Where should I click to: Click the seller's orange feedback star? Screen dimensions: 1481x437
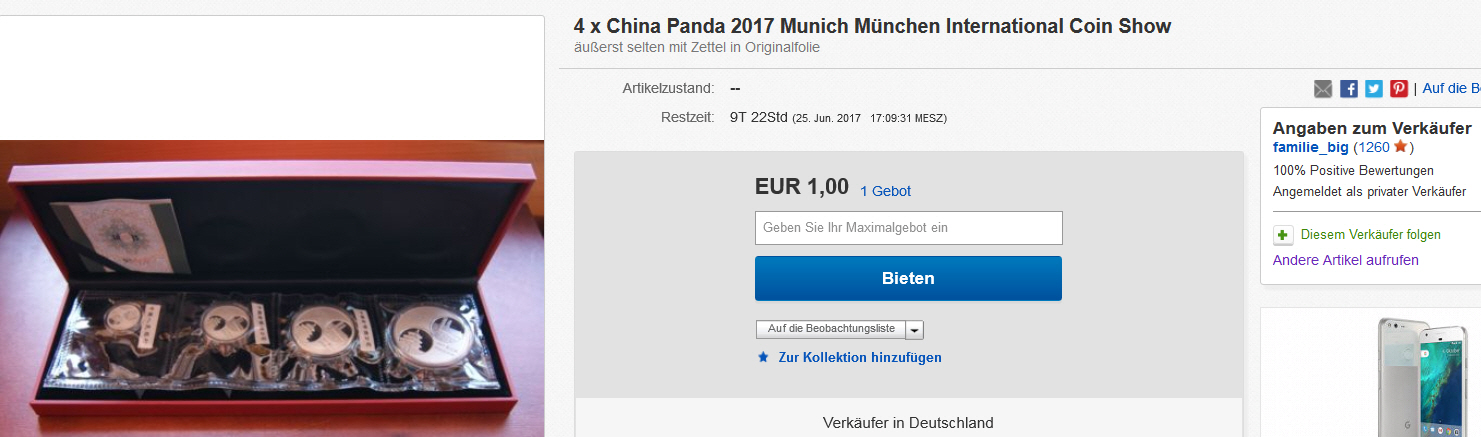[1400, 147]
